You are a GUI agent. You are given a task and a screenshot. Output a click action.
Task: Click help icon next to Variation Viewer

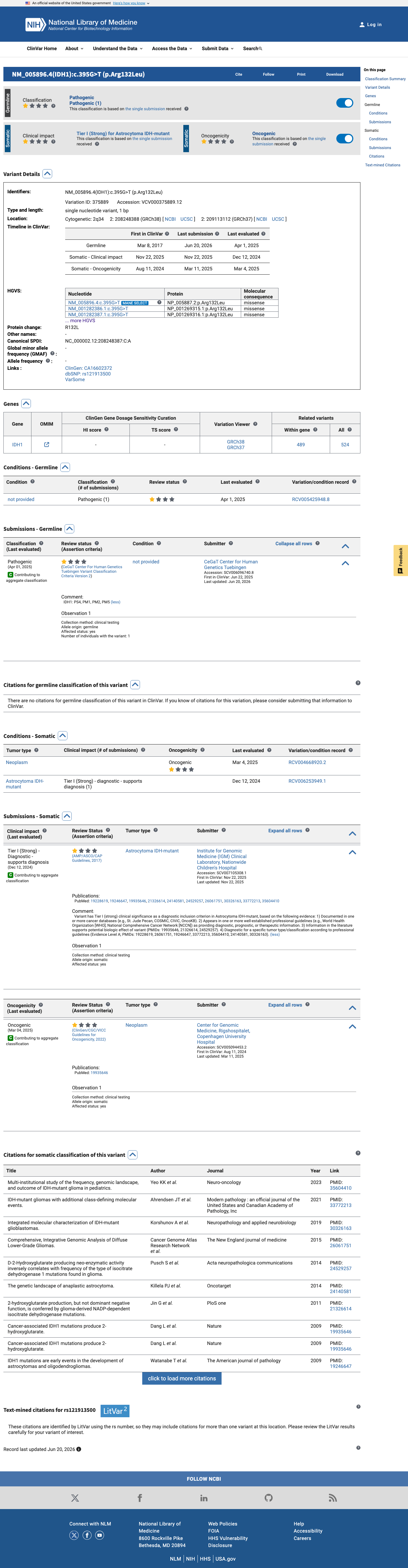point(255,424)
